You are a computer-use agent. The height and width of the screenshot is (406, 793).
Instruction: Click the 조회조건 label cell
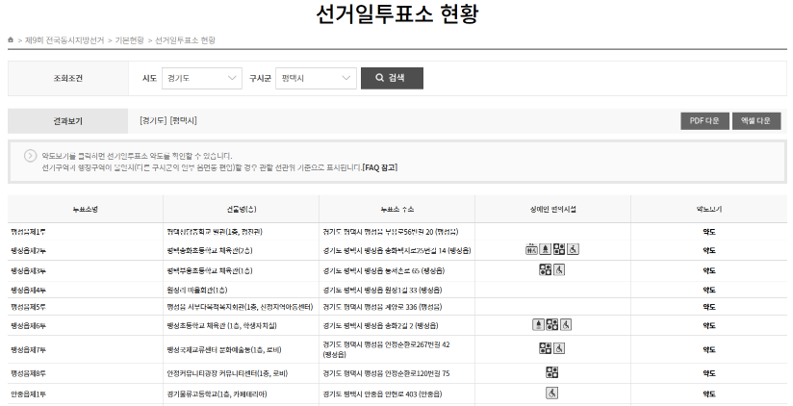click(x=68, y=78)
